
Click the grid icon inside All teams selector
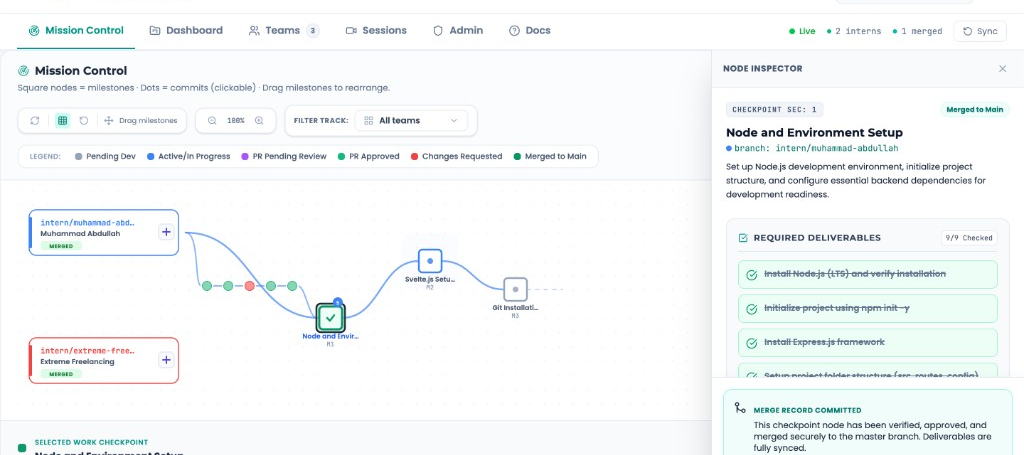pyautogui.click(x=369, y=121)
